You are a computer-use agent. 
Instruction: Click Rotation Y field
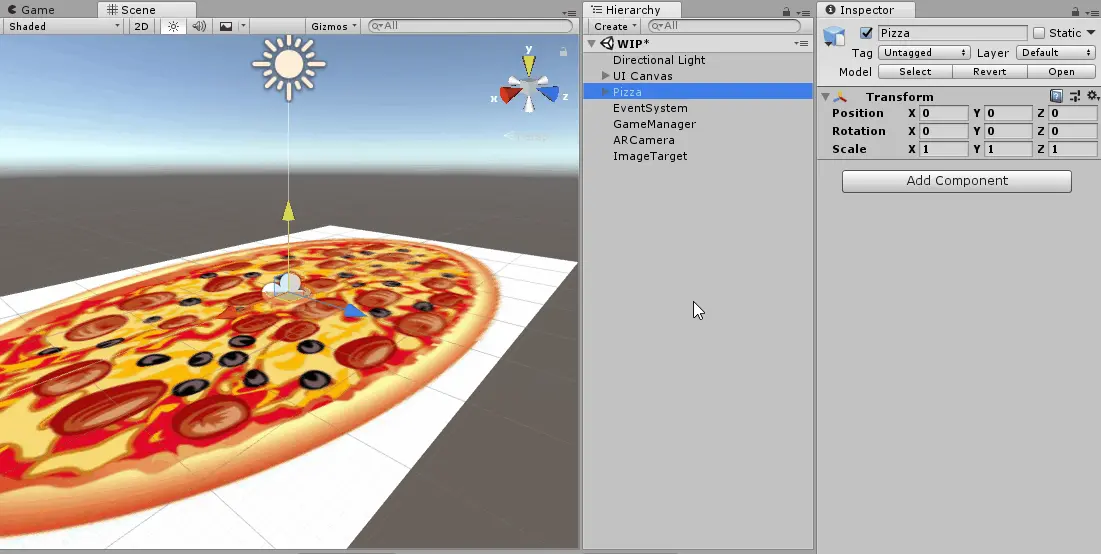tap(1008, 131)
